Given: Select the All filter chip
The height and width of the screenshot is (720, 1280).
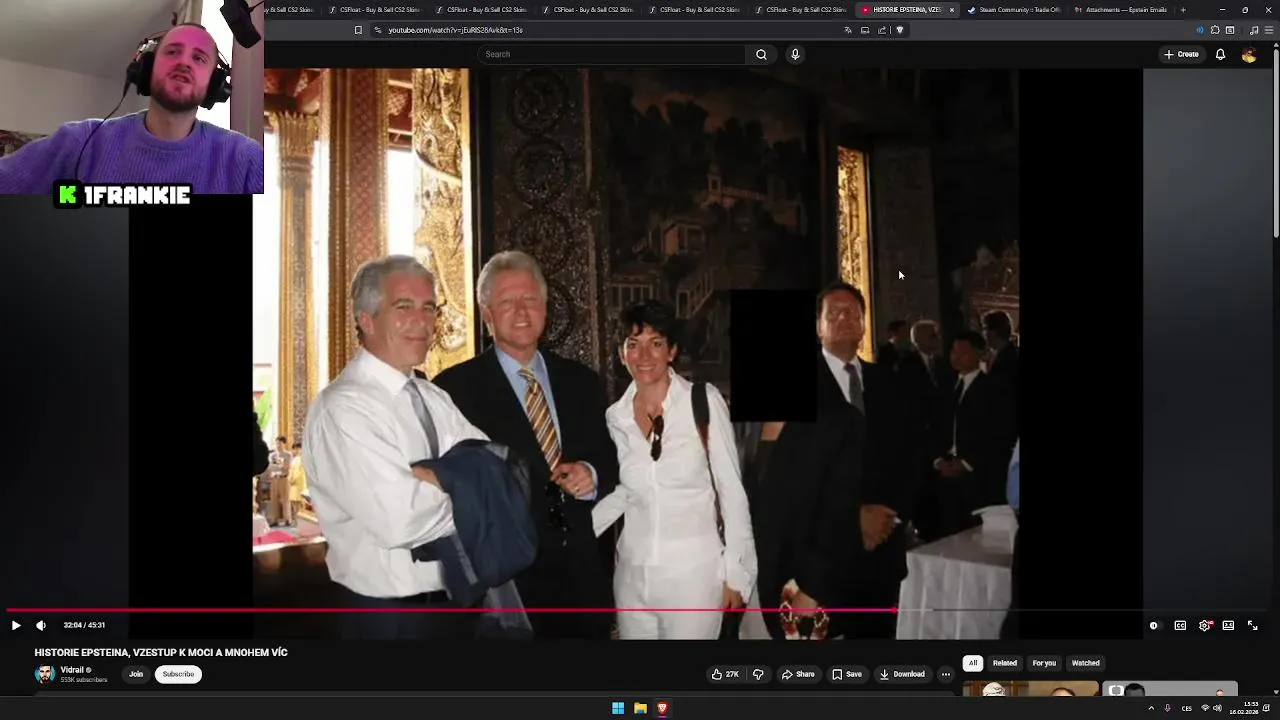Looking at the screenshot, I should 972,663.
